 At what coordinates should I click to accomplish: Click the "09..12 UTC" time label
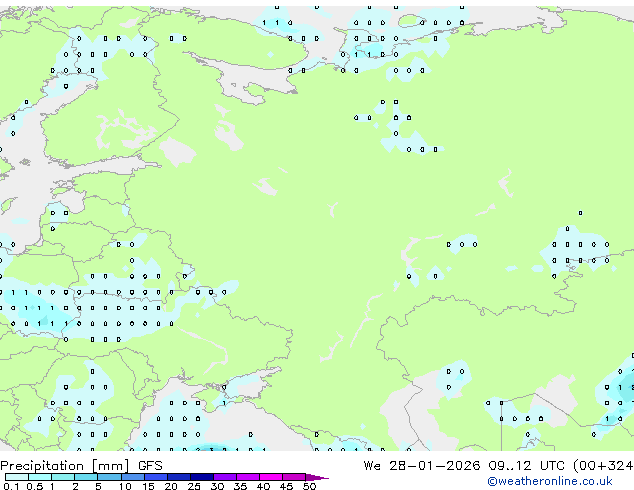pyautogui.click(x=526, y=466)
